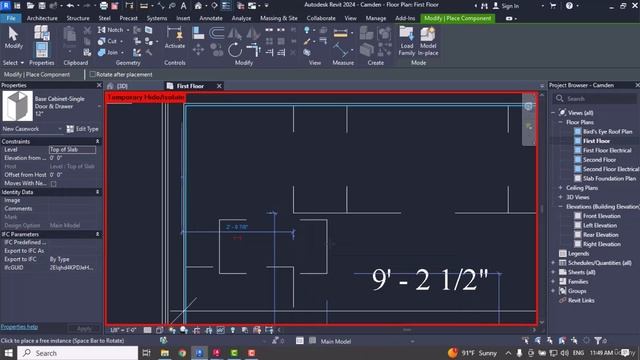Toggle the Detail Level icon in view bar
This screenshot has height=360, width=640.
click(x=147, y=330)
